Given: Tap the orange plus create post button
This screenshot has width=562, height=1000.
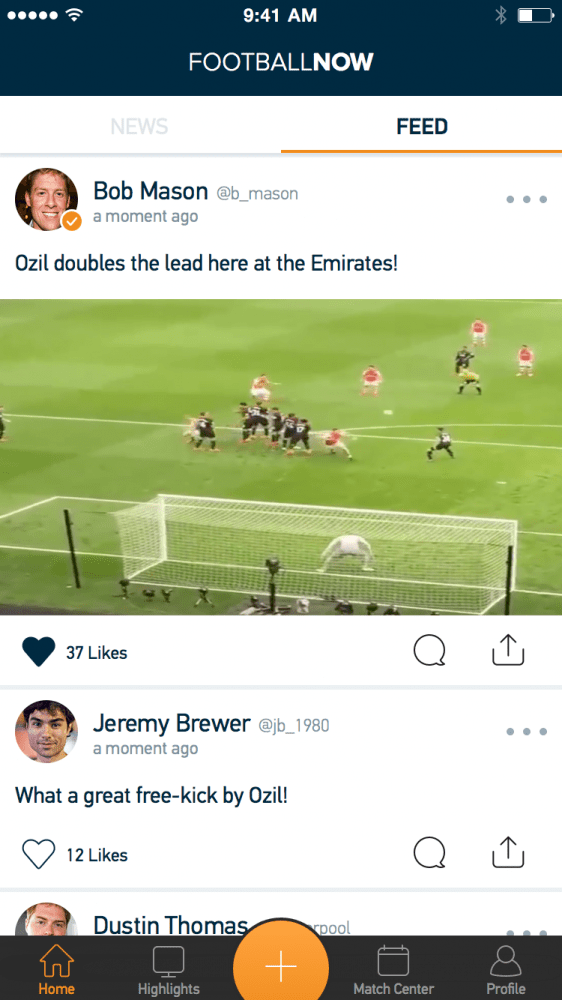Looking at the screenshot, I should 281,966.
